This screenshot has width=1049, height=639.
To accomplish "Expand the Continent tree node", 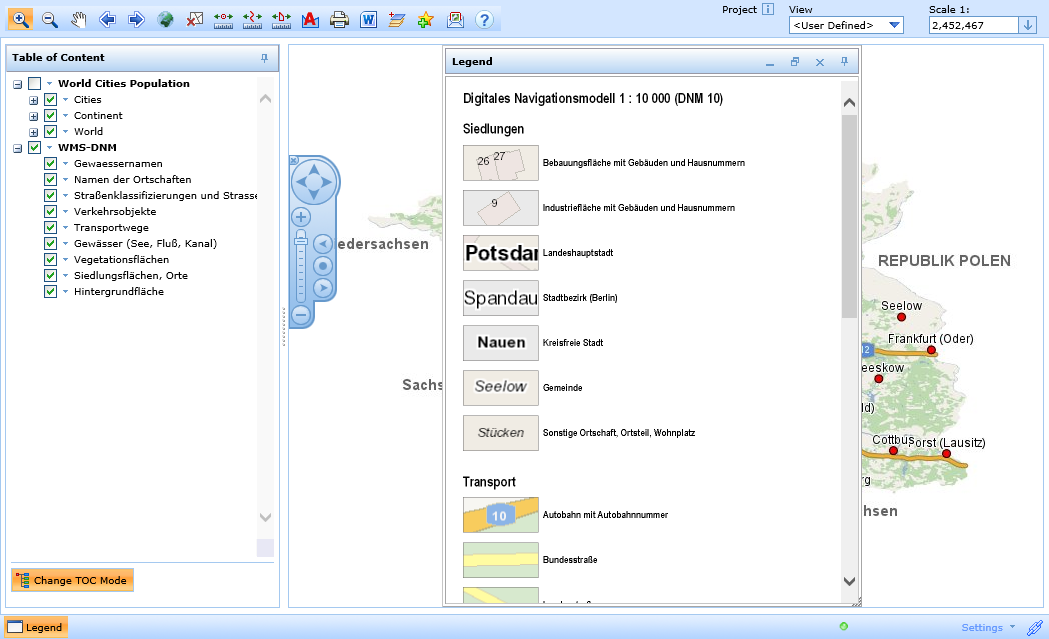I will [x=33, y=115].
